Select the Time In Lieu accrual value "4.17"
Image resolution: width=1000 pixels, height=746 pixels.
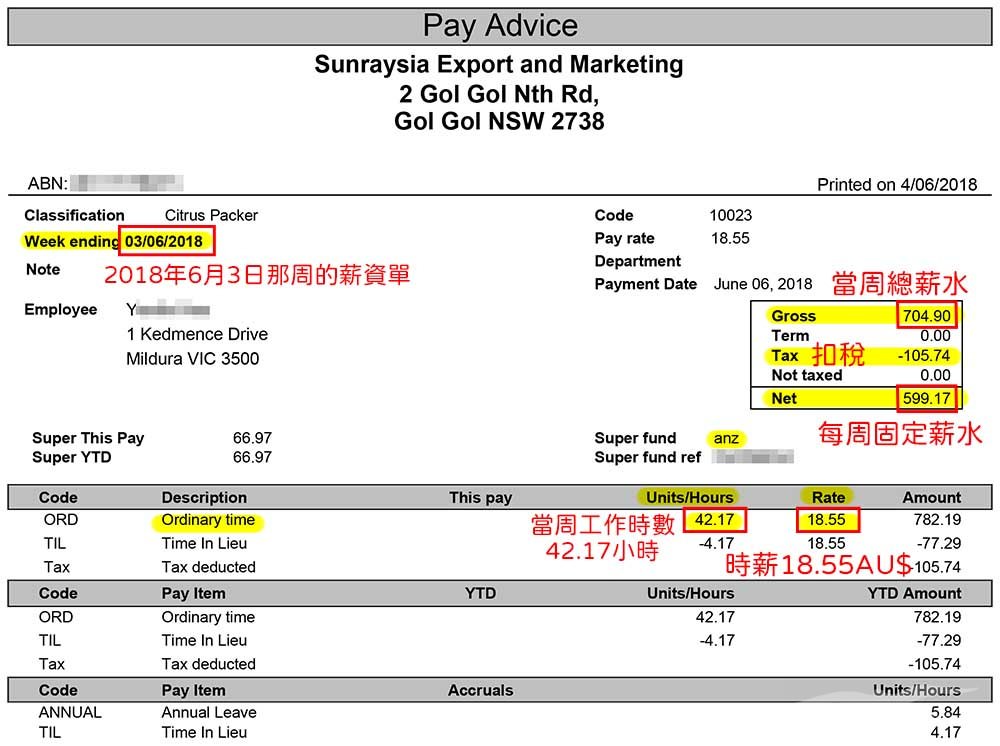[x=945, y=733]
